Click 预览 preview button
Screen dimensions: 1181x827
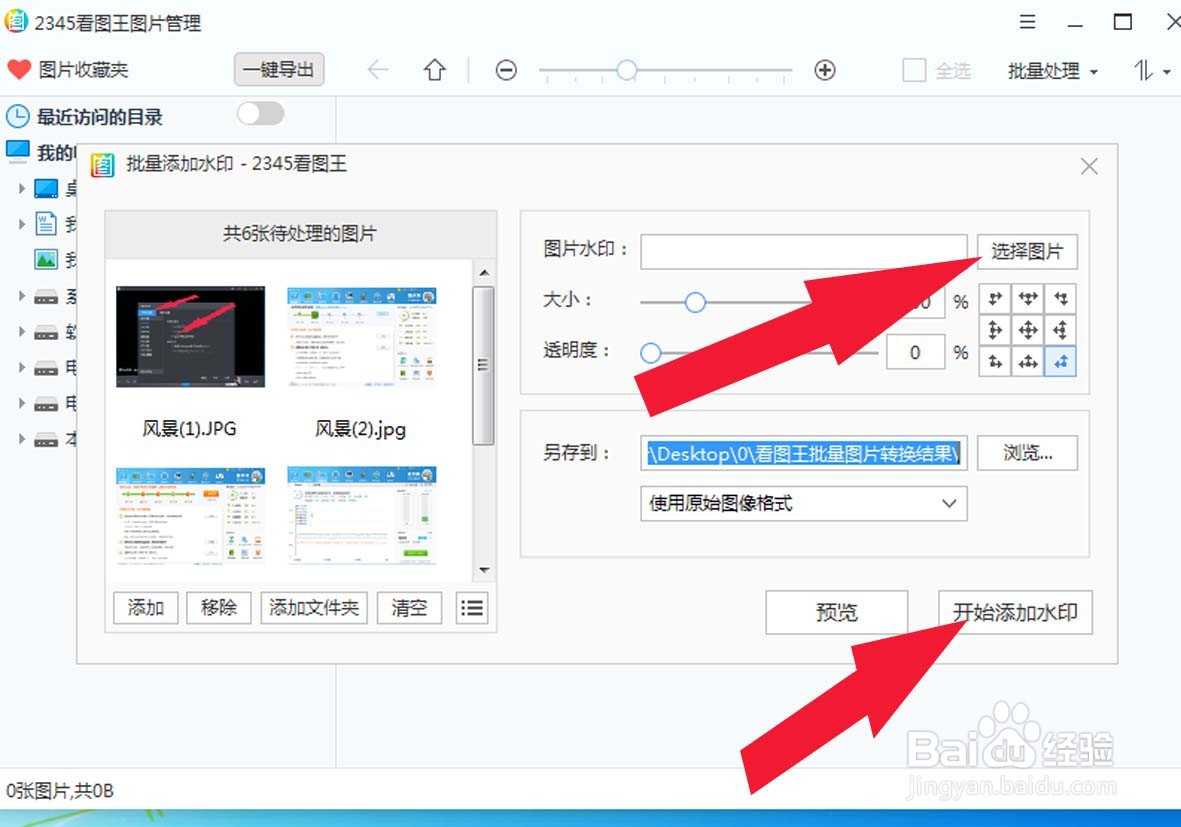(836, 612)
